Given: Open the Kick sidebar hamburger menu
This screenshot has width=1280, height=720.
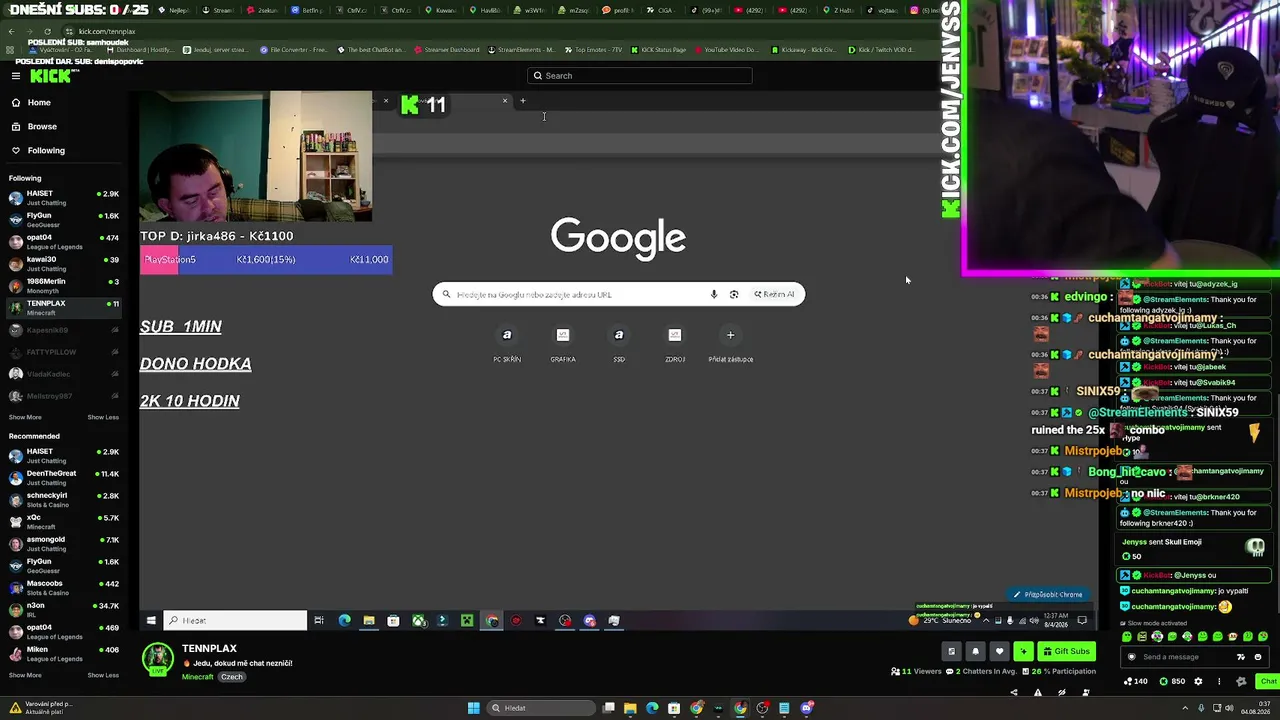Looking at the screenshot, I should (16, 76).
